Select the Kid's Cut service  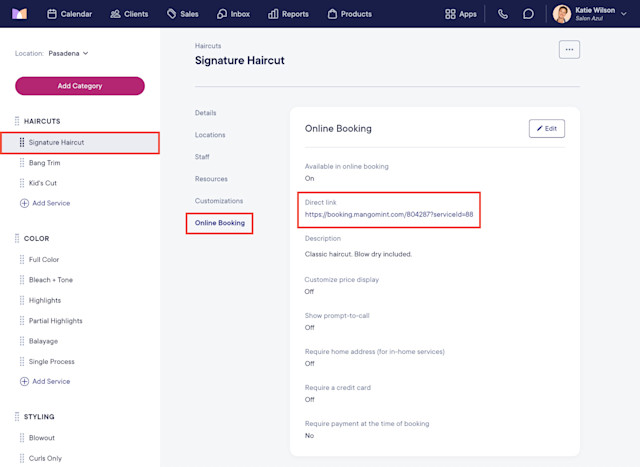[42, 183]
